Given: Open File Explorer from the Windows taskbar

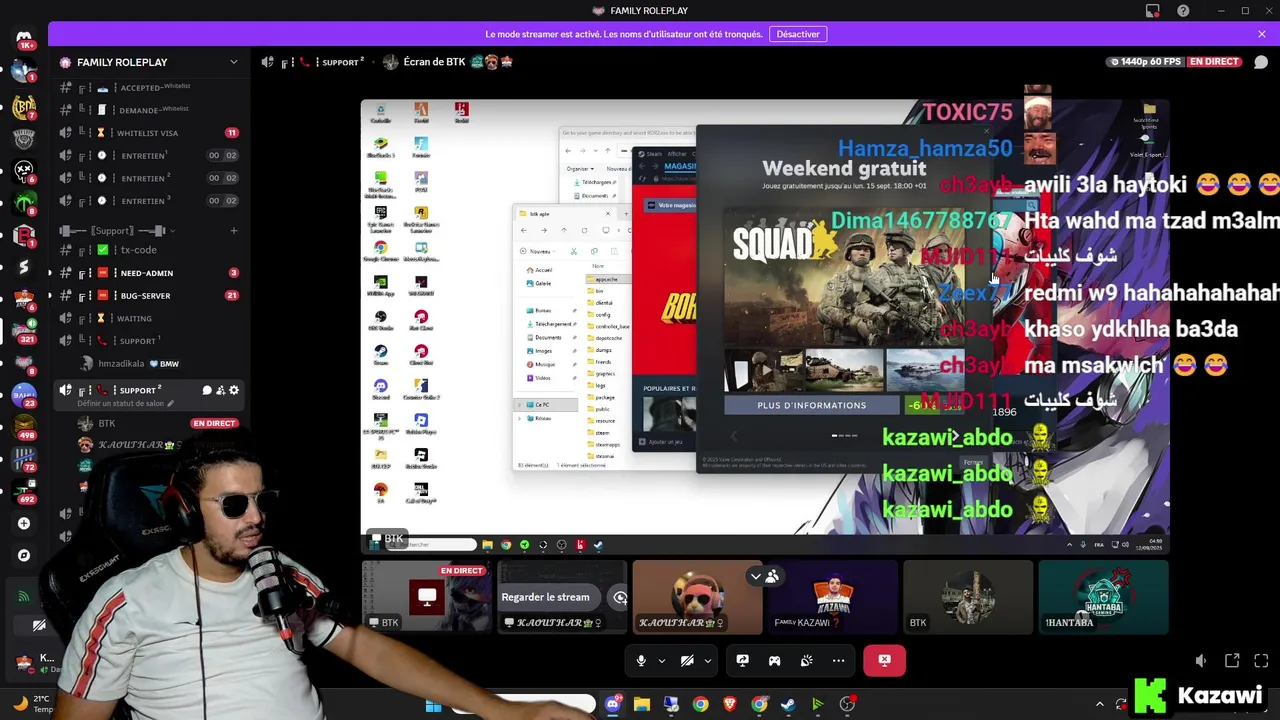Looking at the screenshot, I should [642, 704].
